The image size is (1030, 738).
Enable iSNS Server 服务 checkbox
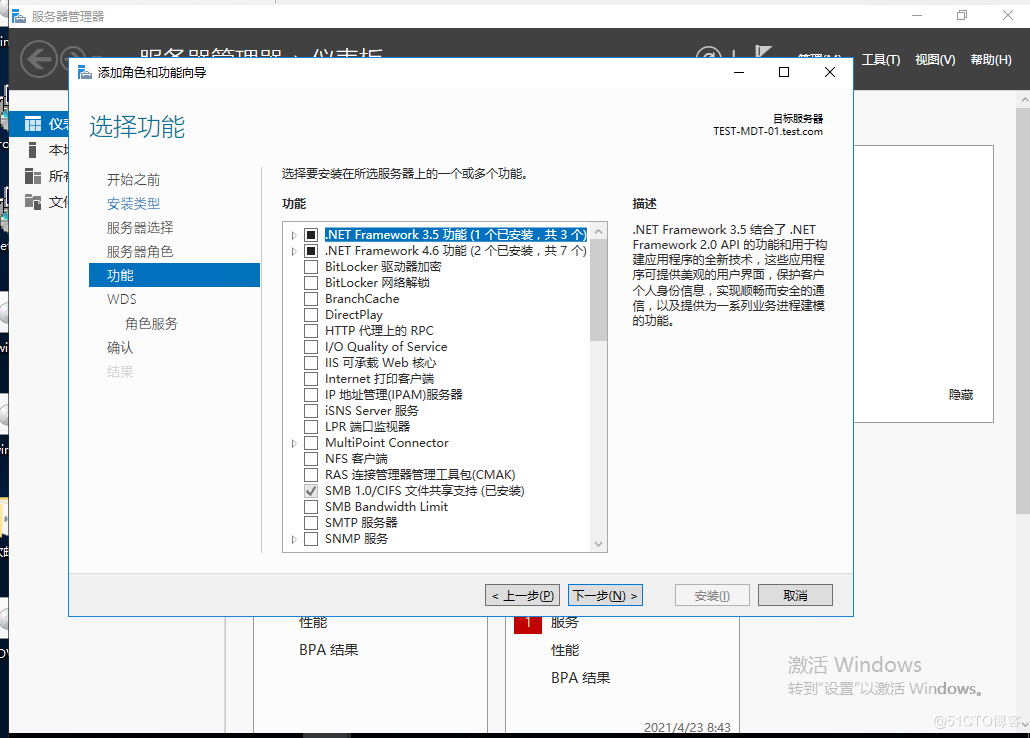point(311,411)
